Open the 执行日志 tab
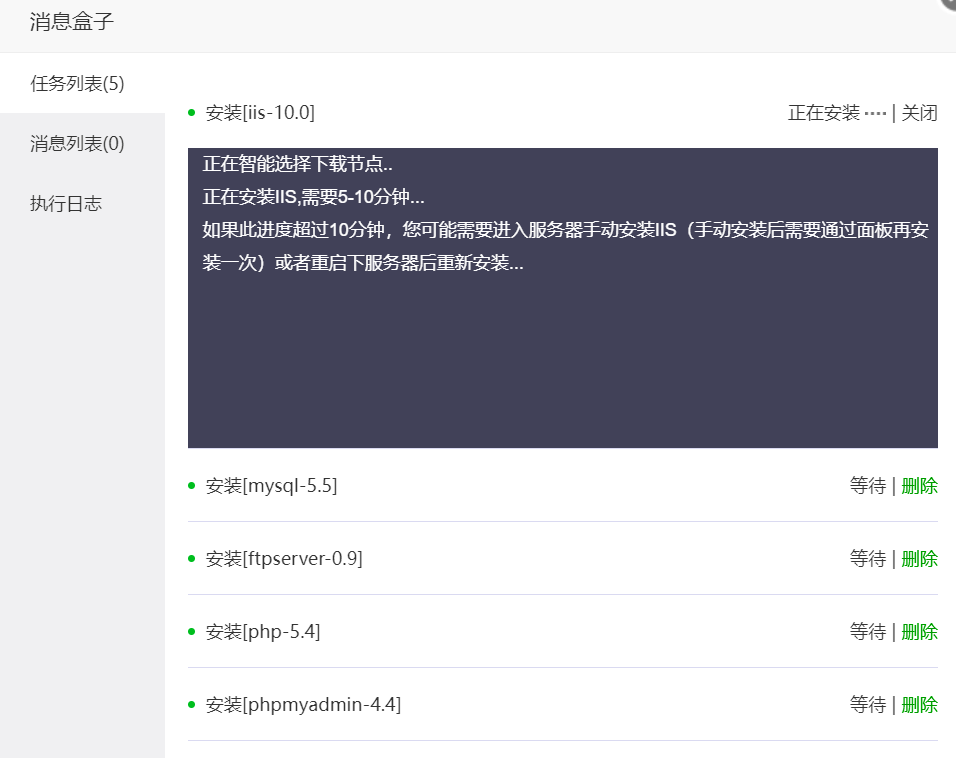This screenshot has height=758, width=956. (82, 204)
